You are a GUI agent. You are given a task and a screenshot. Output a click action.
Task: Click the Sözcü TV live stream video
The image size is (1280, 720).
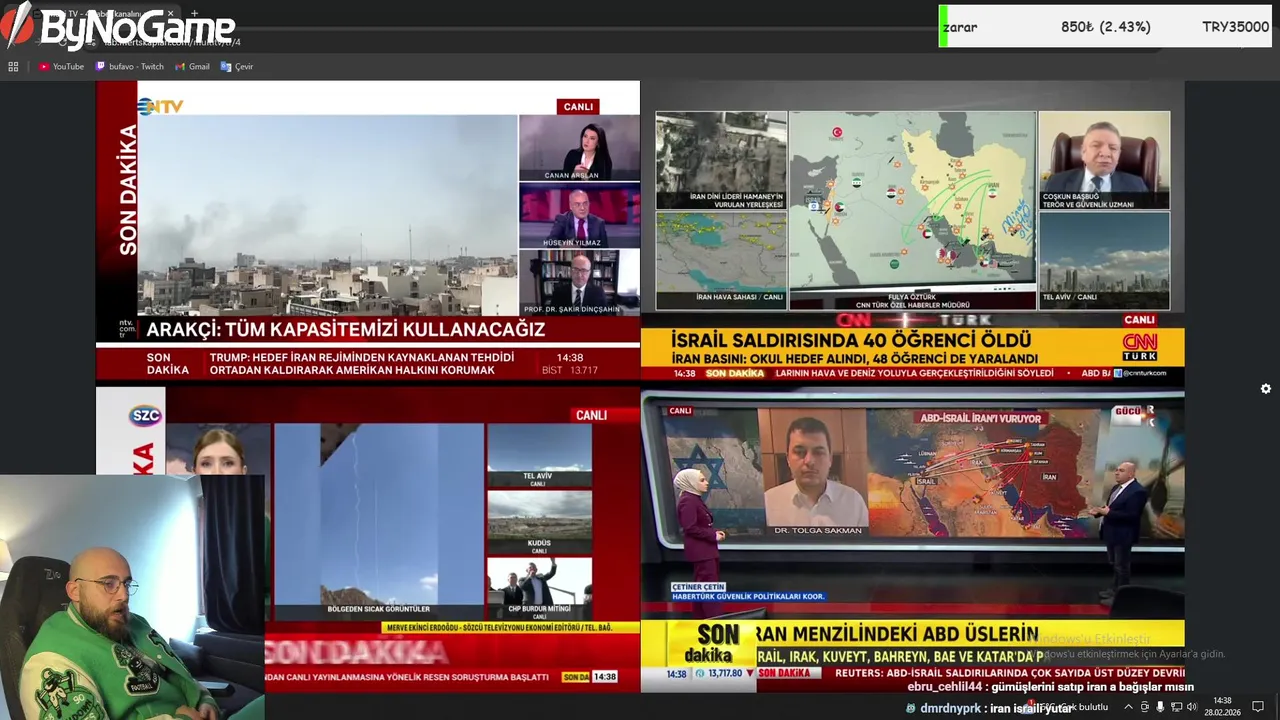pyautogui.click(x=367, y=540)
